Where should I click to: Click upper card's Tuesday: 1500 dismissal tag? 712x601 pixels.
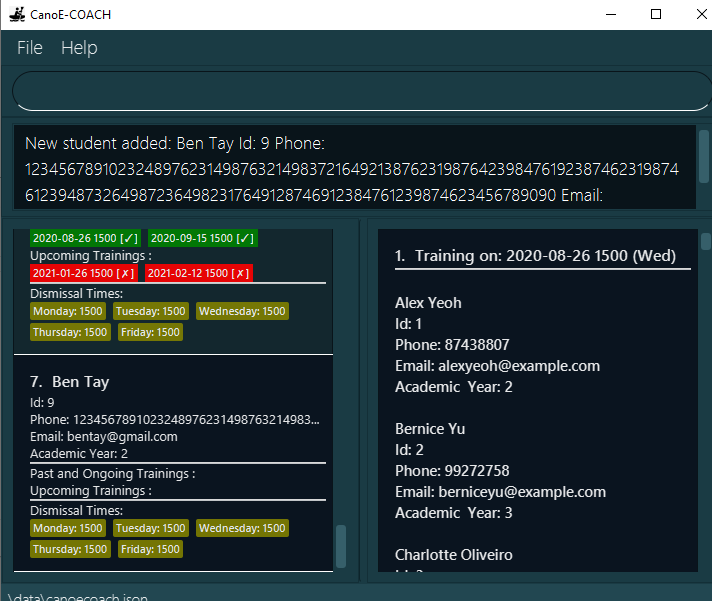(150, 311)
